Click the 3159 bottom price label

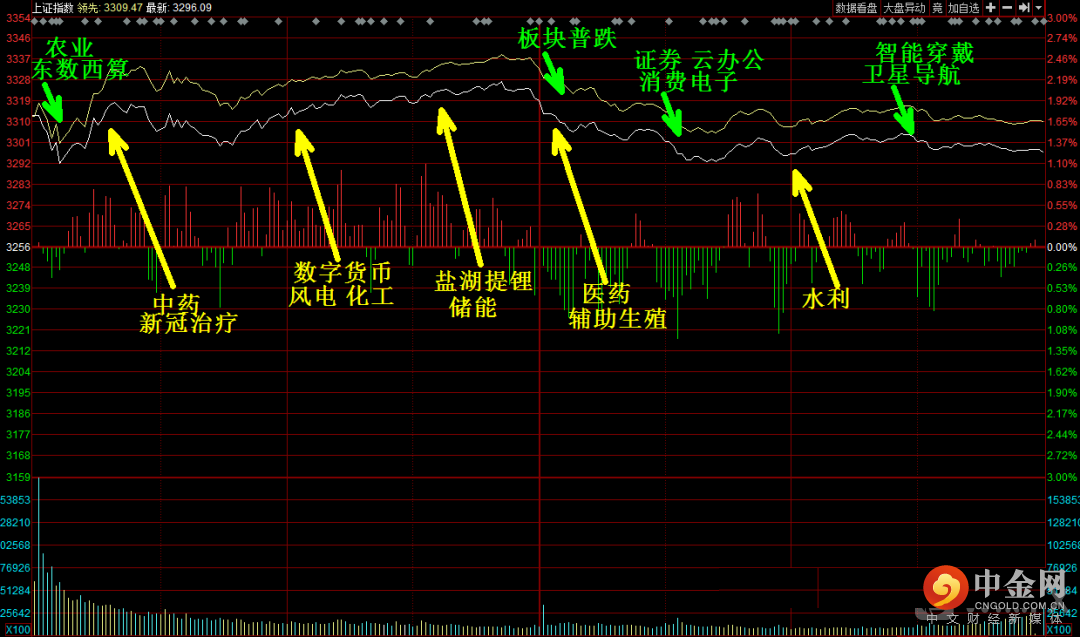coord(18,477)
